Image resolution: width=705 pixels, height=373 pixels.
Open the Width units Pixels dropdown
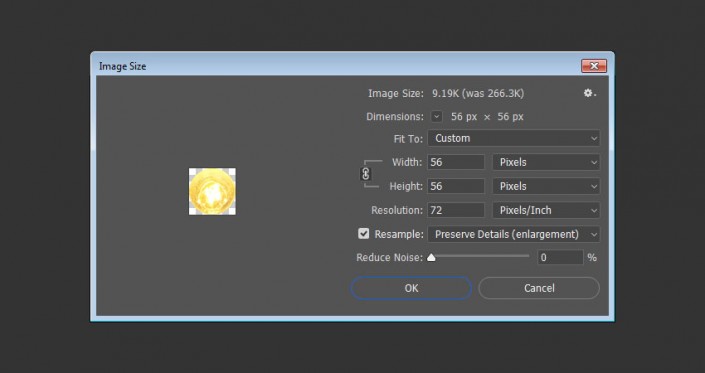[546, 162]
